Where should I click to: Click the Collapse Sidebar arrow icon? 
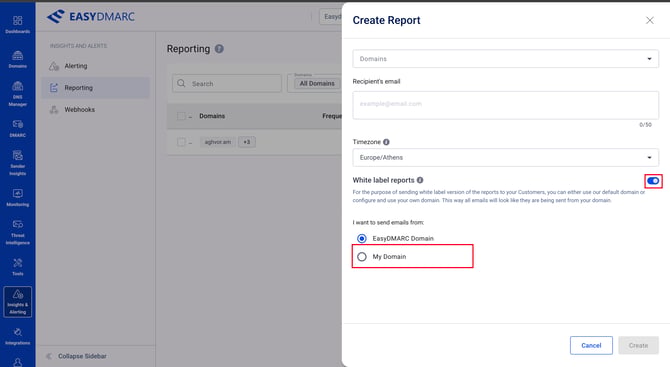point(49,356)
